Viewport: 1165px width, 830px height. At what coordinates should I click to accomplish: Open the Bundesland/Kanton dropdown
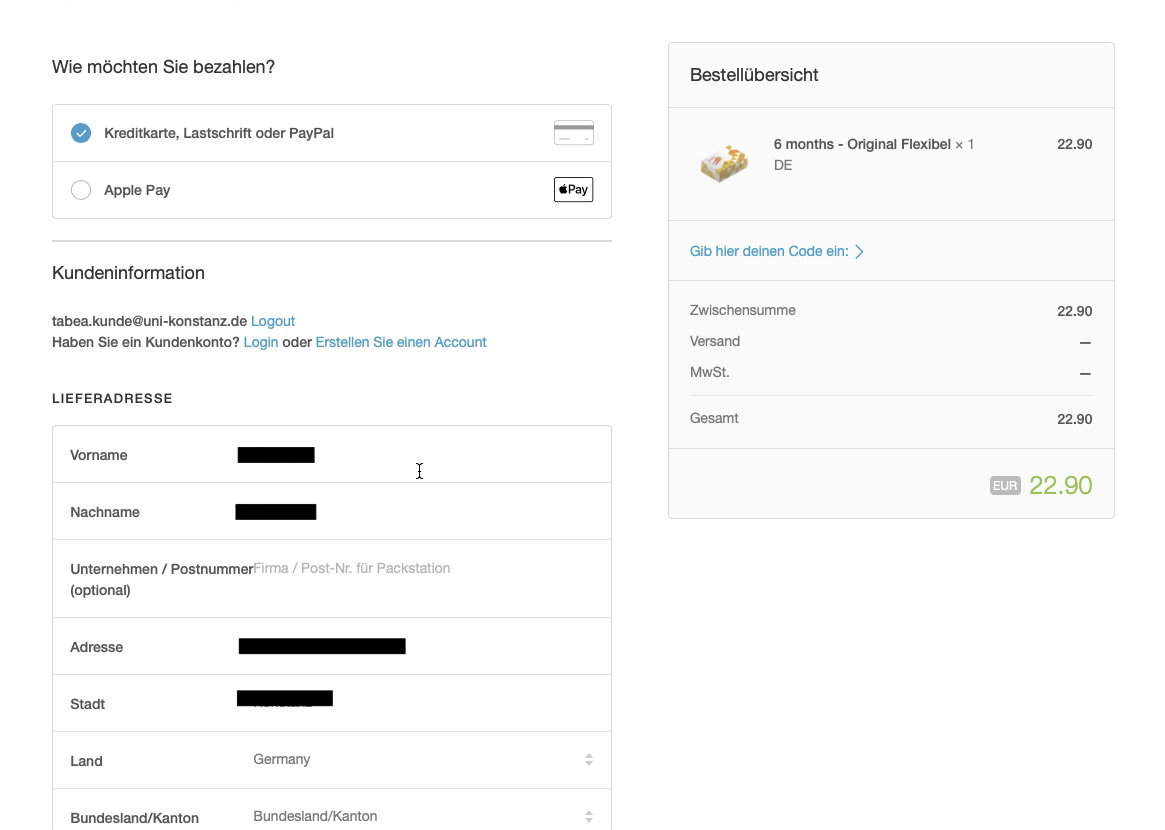[x=423, y=816]
